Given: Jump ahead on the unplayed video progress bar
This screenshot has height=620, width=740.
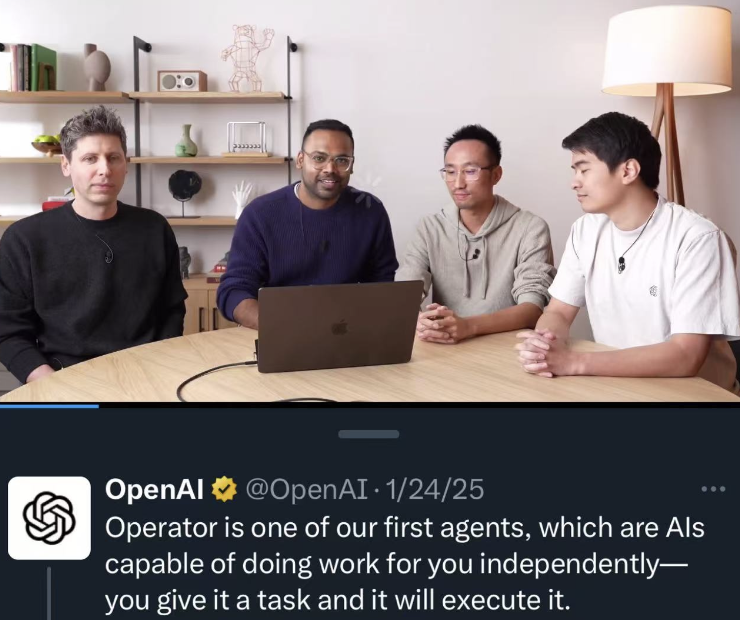Looking at the screenshot, I should point(419,405).
